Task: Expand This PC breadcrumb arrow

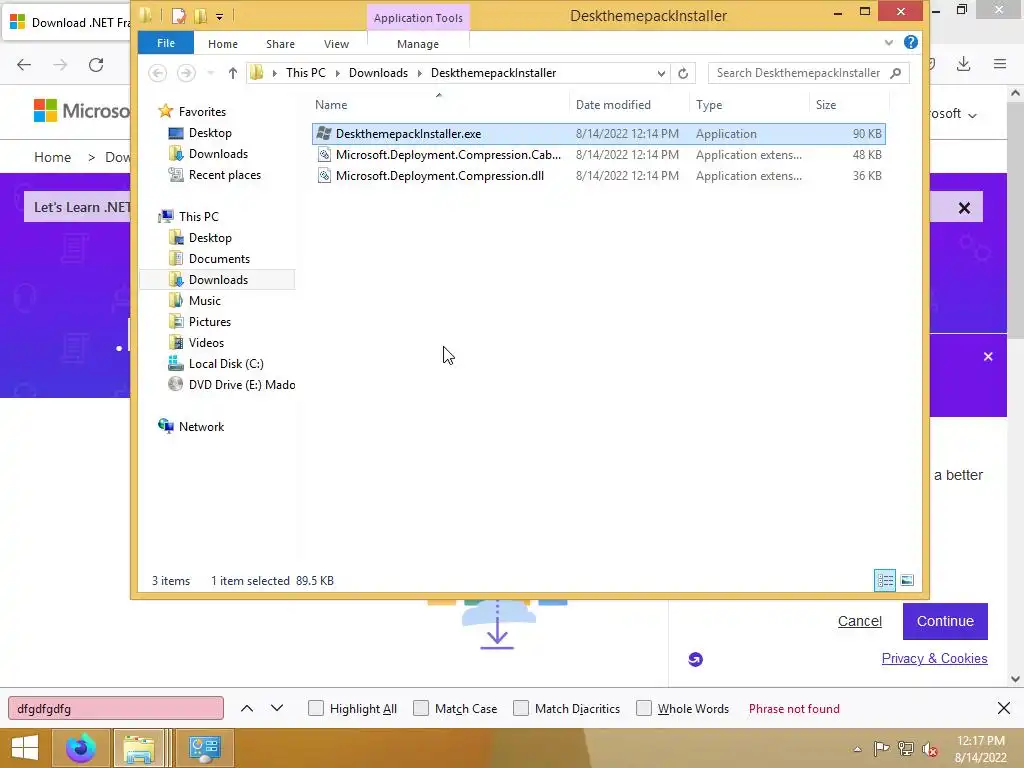Action: pos(338,73)
